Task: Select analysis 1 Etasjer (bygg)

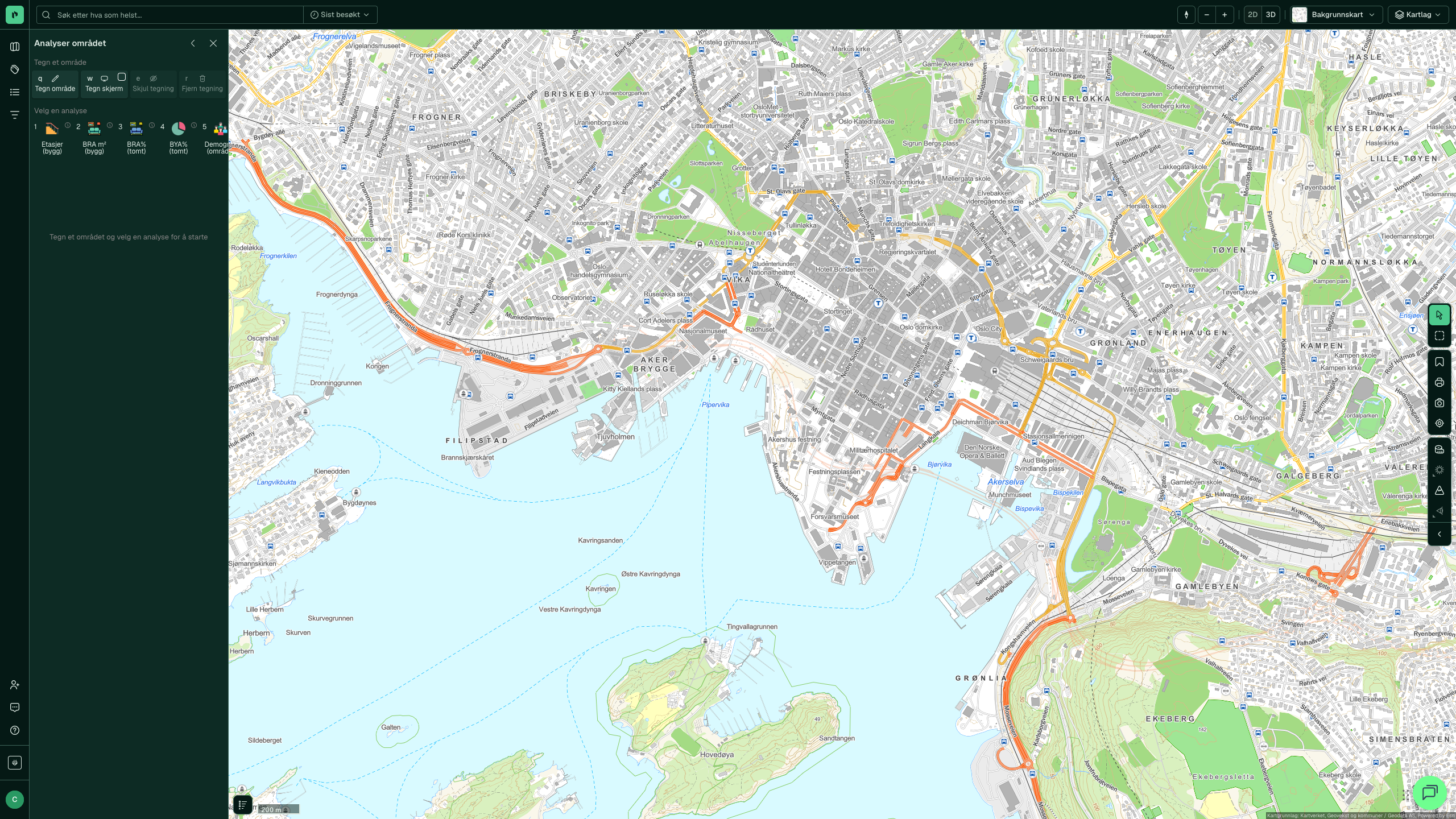Action: click(x=52, y=138)
